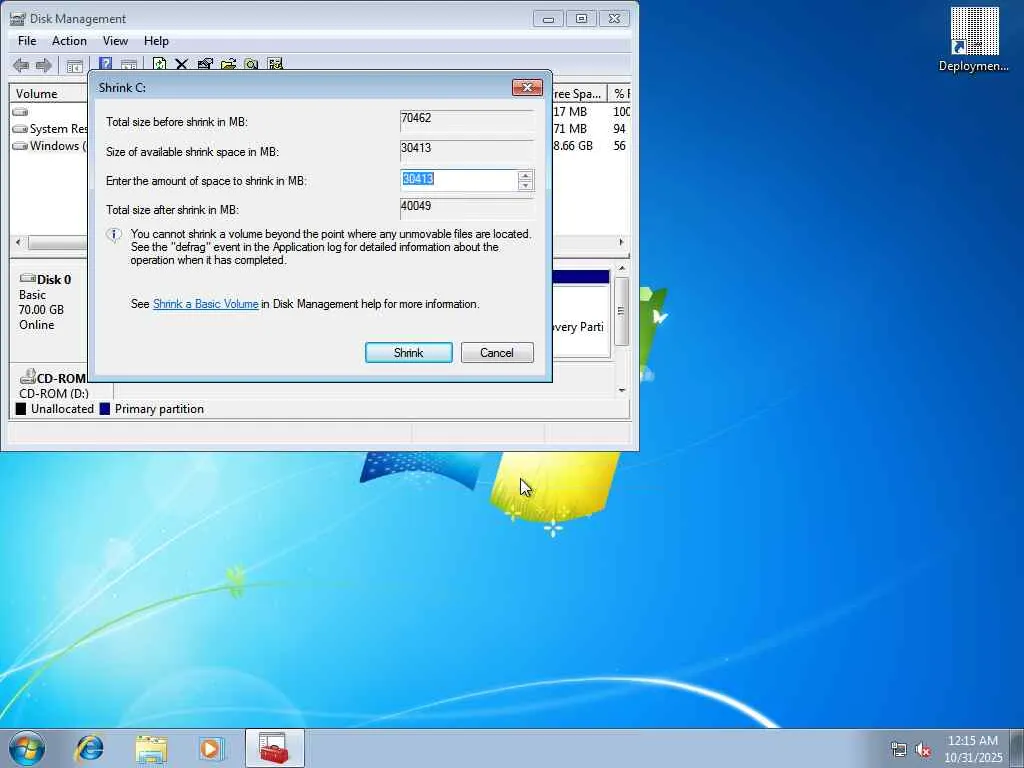Click the CD-ROM drive icon
The image size is (1024, 768).
tap(27, 377)
